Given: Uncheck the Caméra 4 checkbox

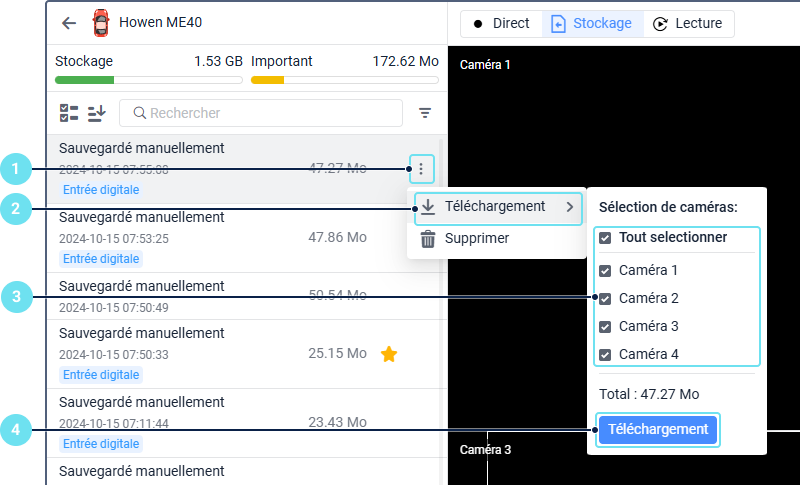Looking at the screenshot, I should (605, 354).
